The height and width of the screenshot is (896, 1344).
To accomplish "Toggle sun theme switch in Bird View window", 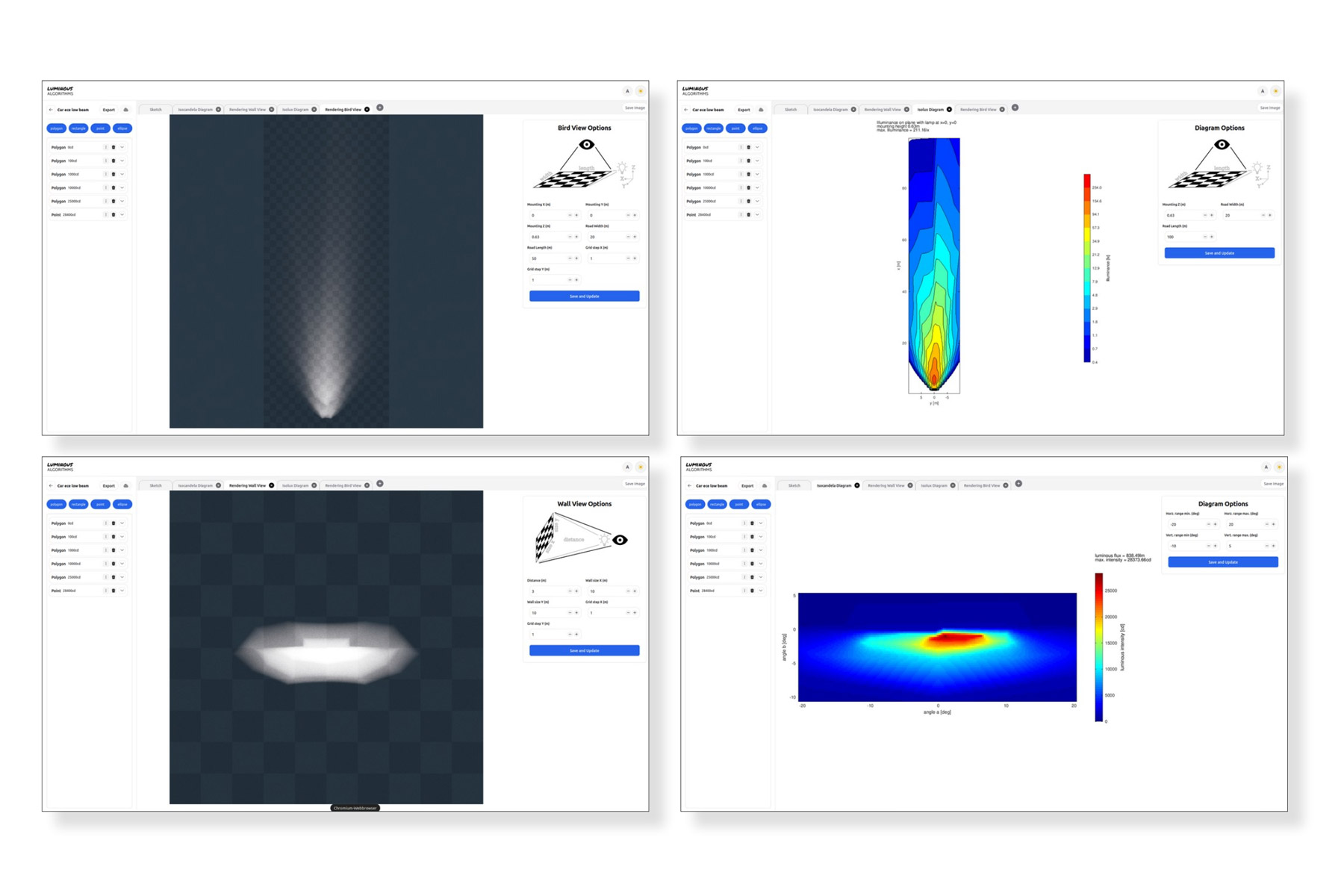I will click(640, 91).
